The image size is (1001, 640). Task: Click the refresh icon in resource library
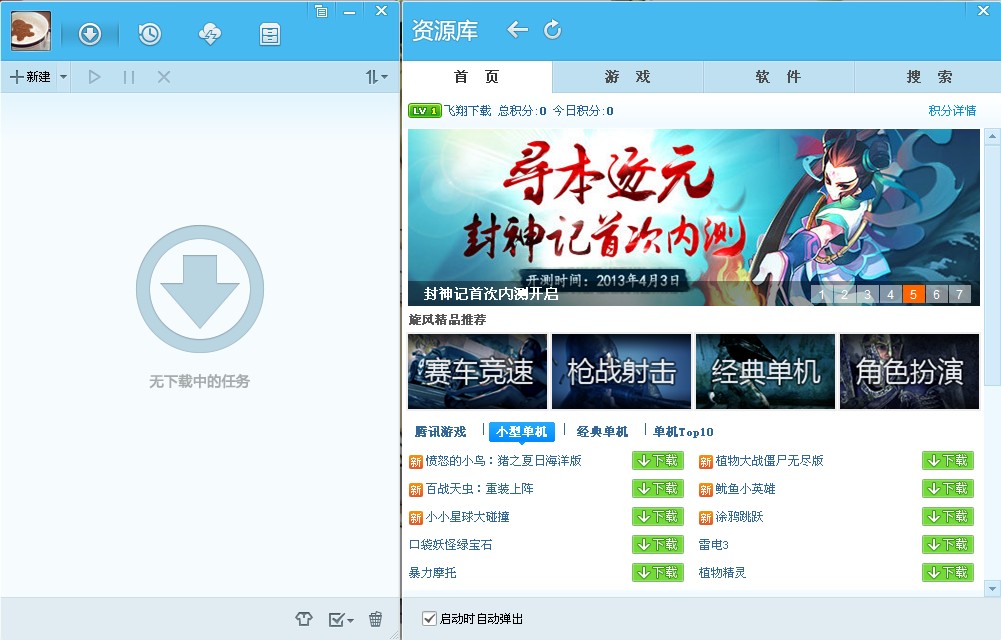[552, 30]
